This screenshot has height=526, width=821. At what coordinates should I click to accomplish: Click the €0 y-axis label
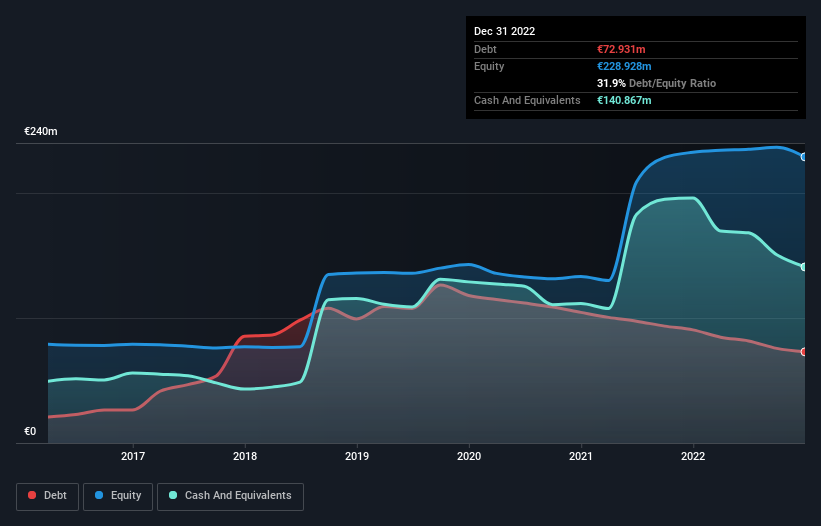click(30, 431)
